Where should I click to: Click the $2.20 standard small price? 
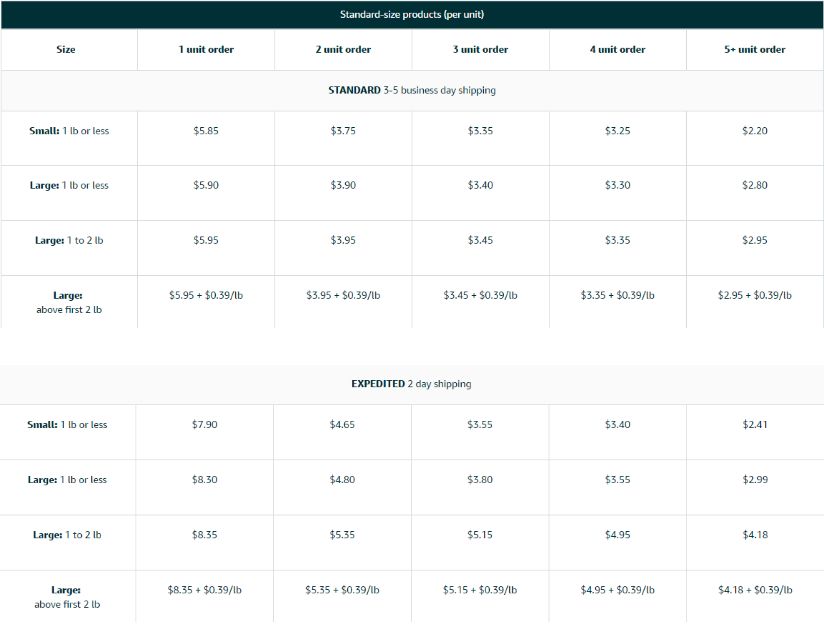[755, 131]
